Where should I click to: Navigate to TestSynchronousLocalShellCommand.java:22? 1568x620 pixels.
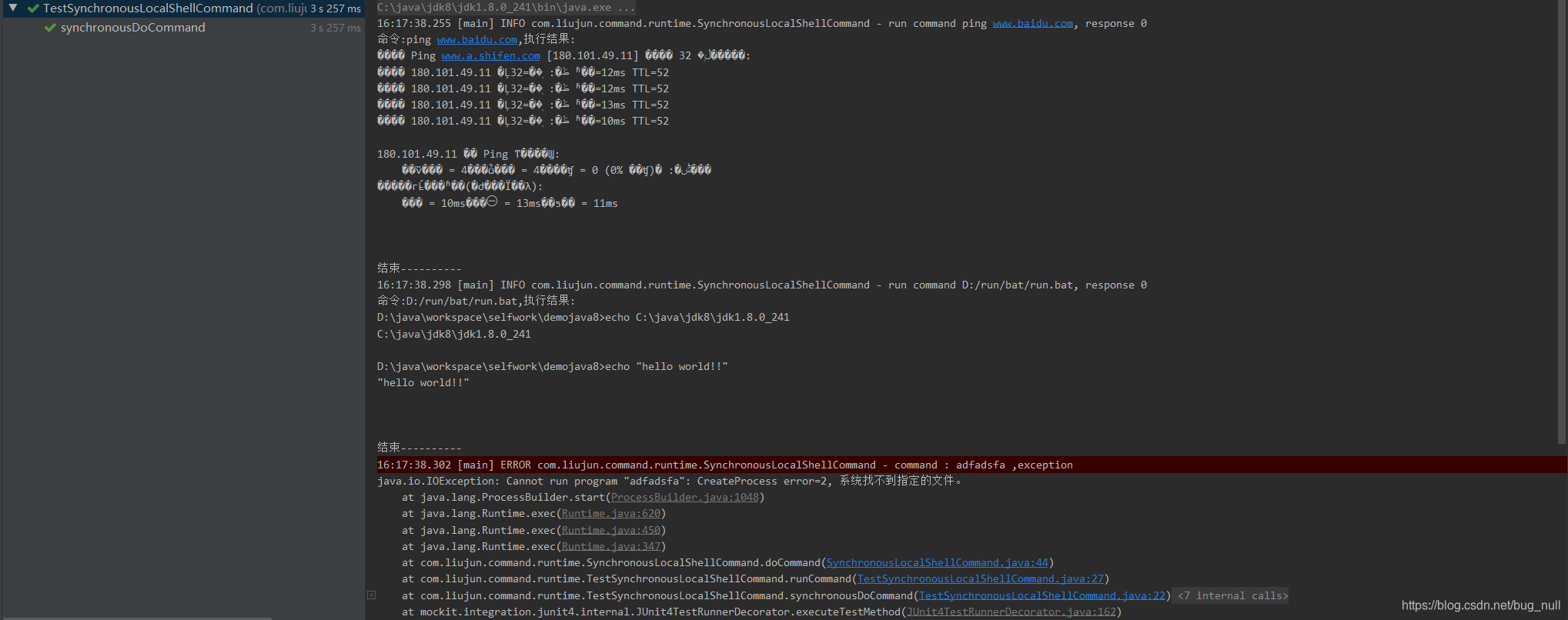pyautogui.click(x=1041, y=595)
